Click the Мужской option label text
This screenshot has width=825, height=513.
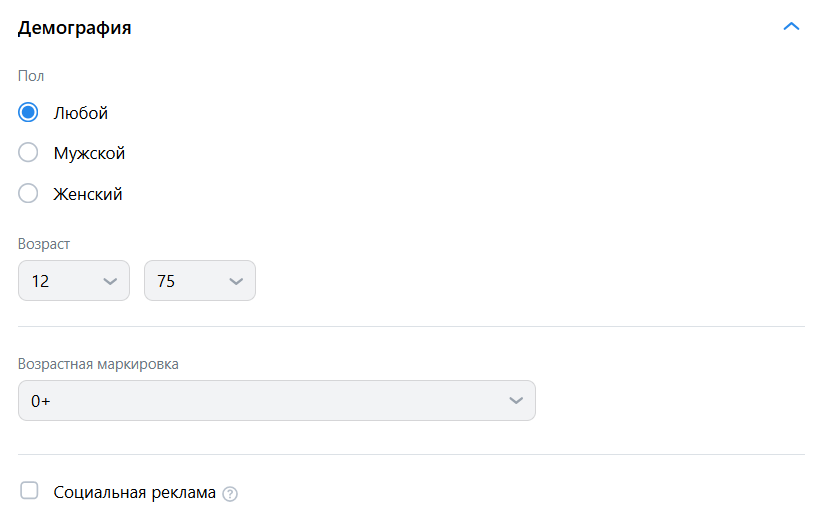point(89,153)
